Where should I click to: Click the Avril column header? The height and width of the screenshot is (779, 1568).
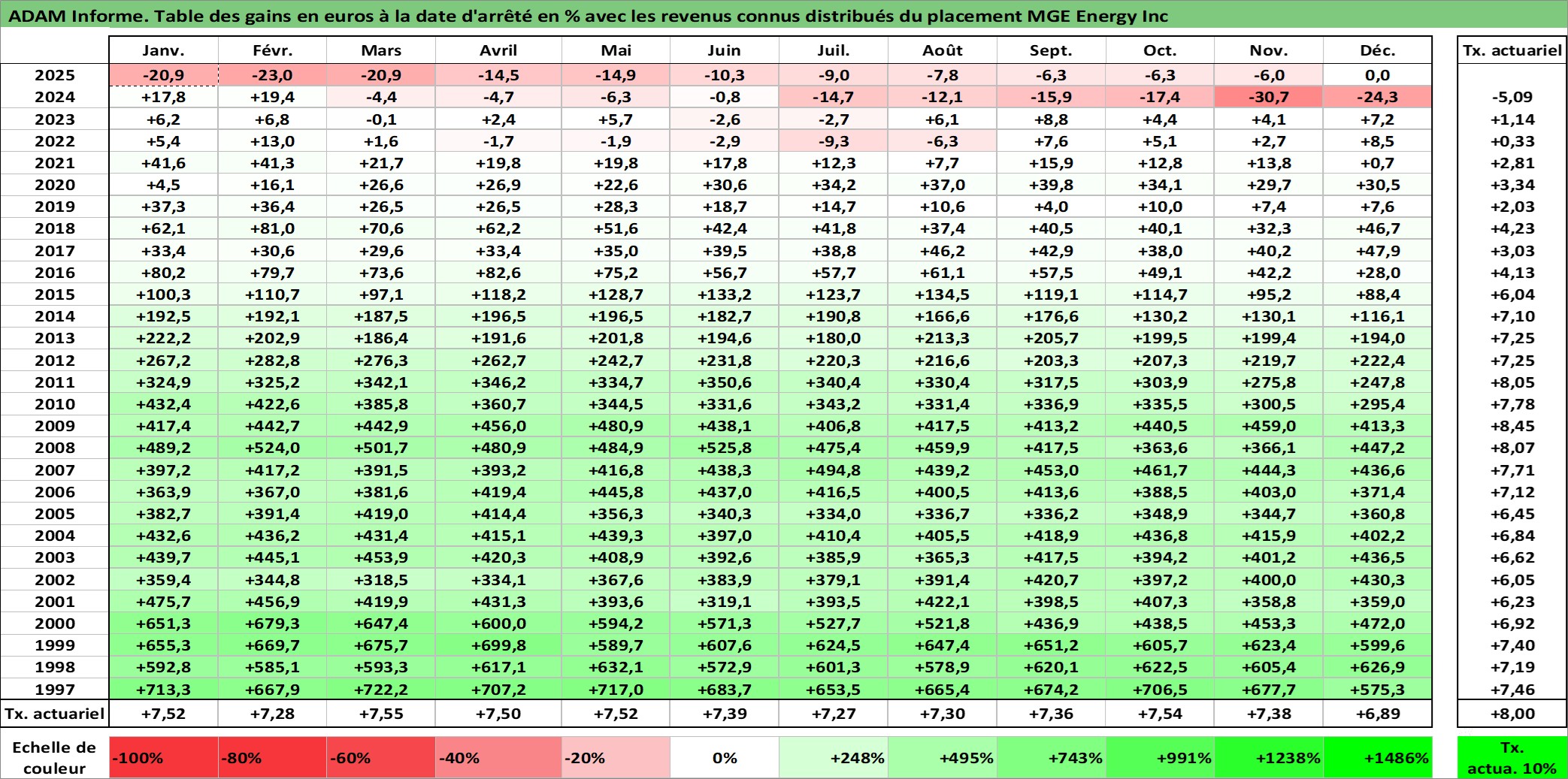click(498, 50)
